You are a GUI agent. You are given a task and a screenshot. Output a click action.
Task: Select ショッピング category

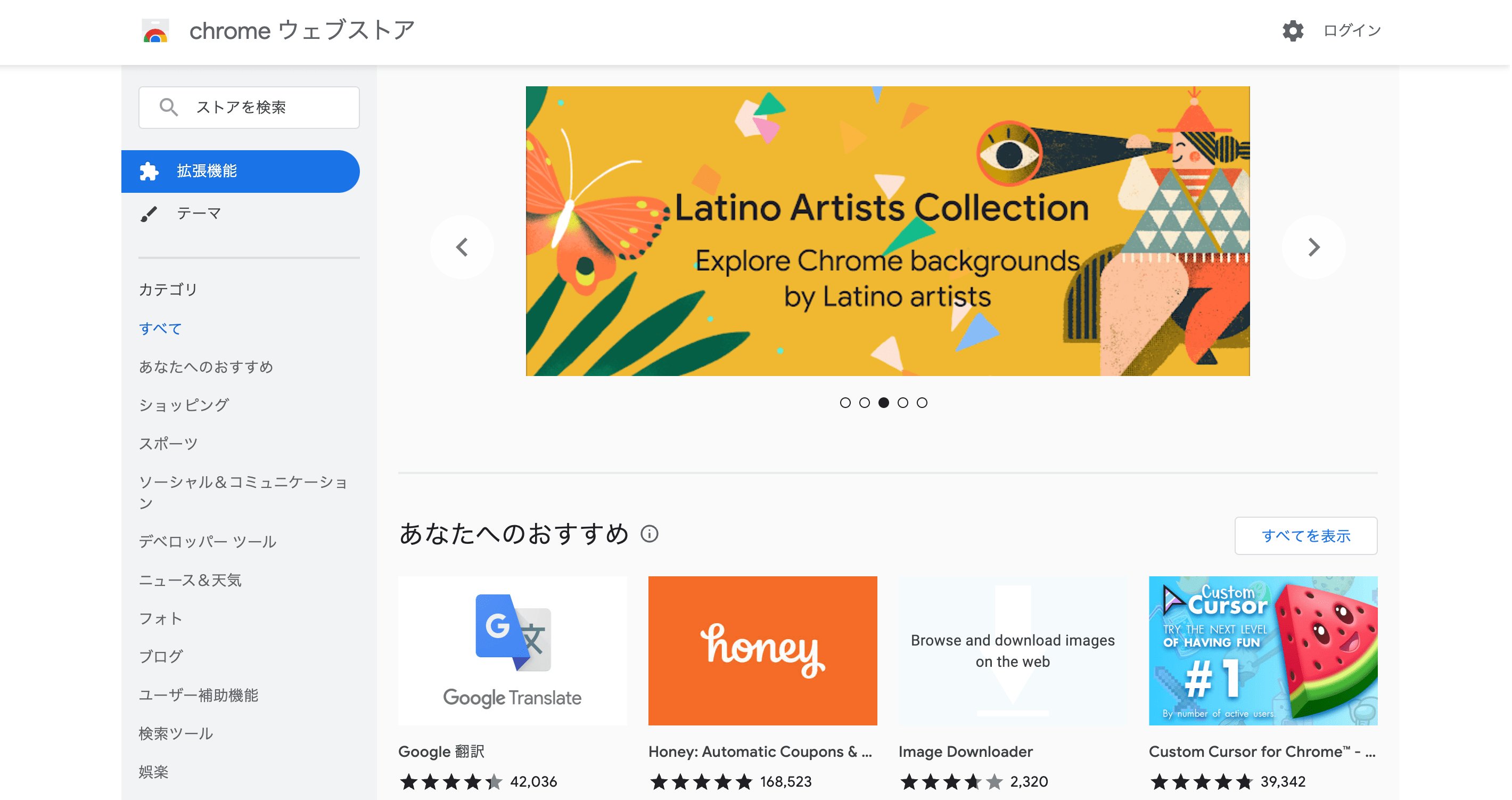(184, 405)
